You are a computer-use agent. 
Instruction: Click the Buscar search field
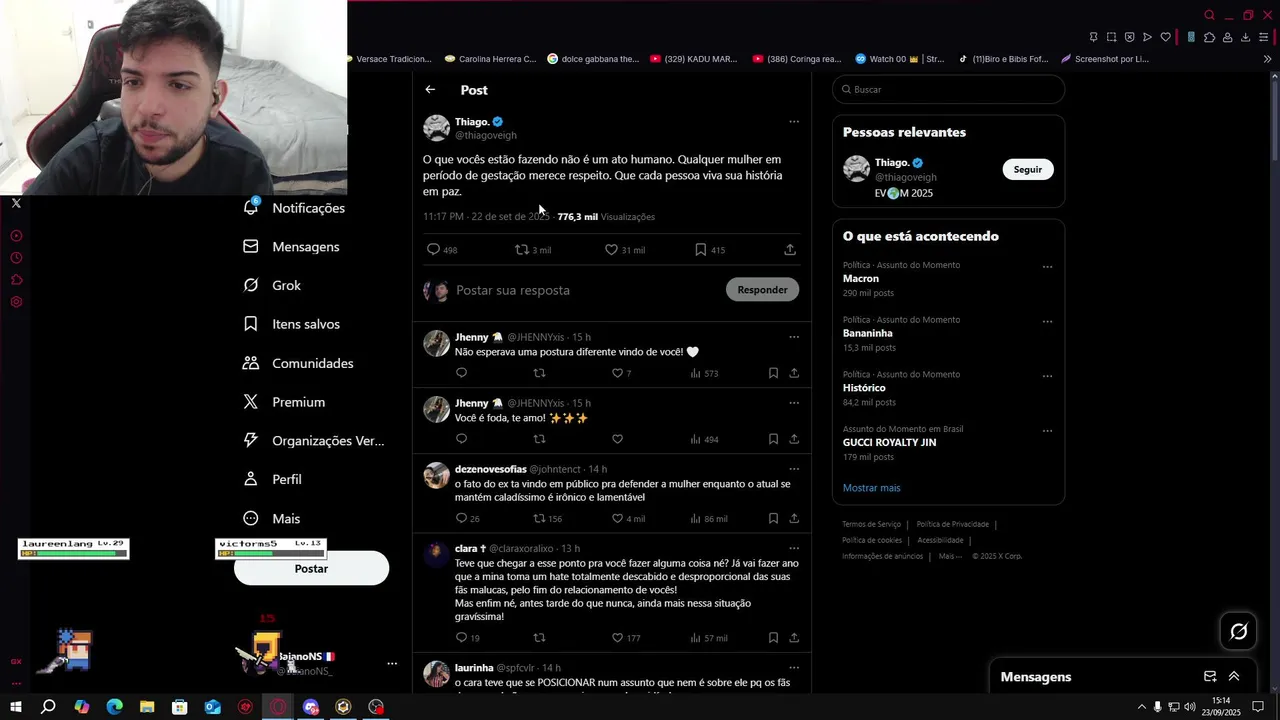coord(949,89)
